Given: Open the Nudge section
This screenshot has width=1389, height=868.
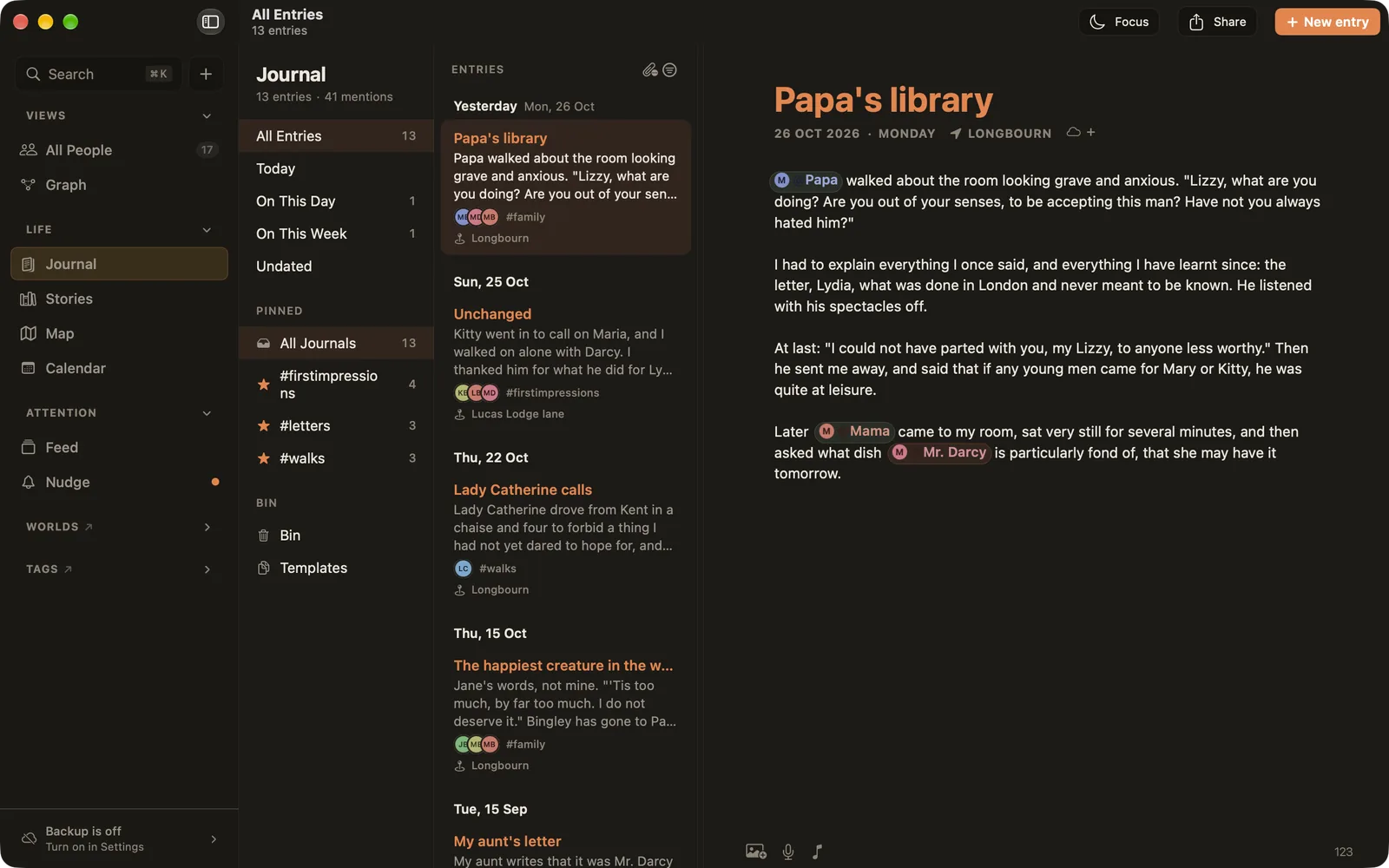Looking at the screenshot, I should point(119,482).
